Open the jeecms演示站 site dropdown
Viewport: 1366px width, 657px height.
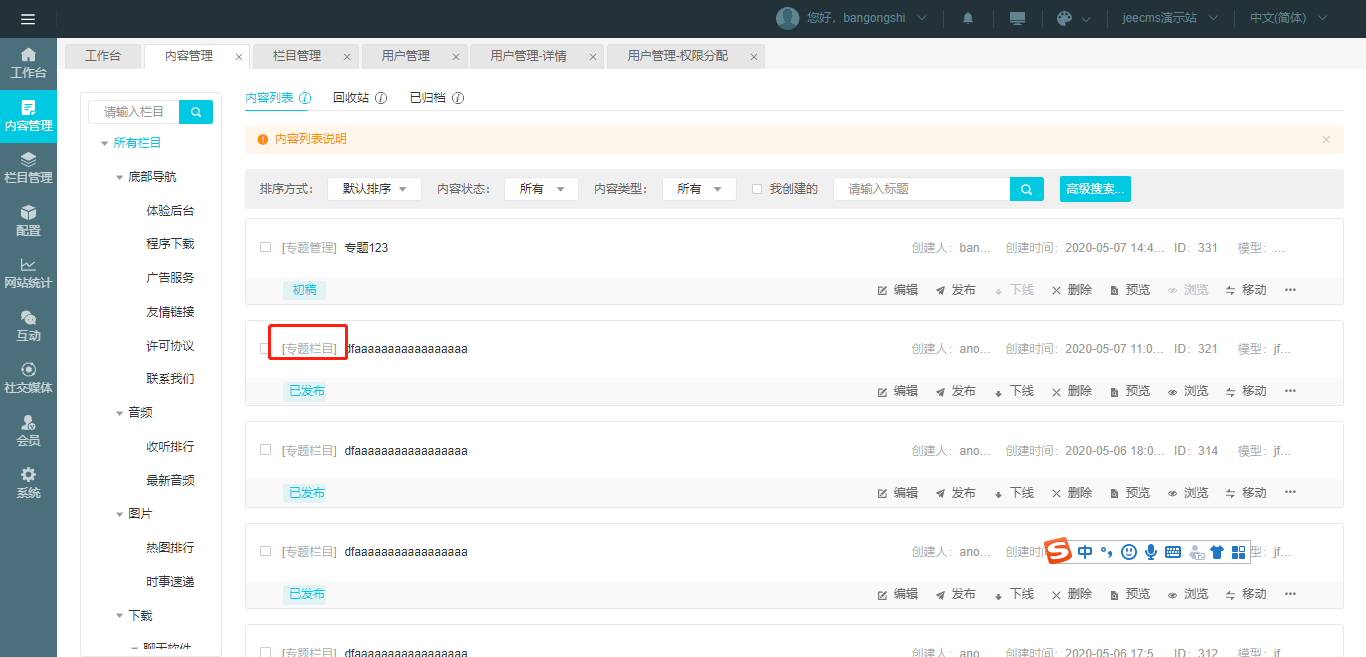(x=1169, y=19)
